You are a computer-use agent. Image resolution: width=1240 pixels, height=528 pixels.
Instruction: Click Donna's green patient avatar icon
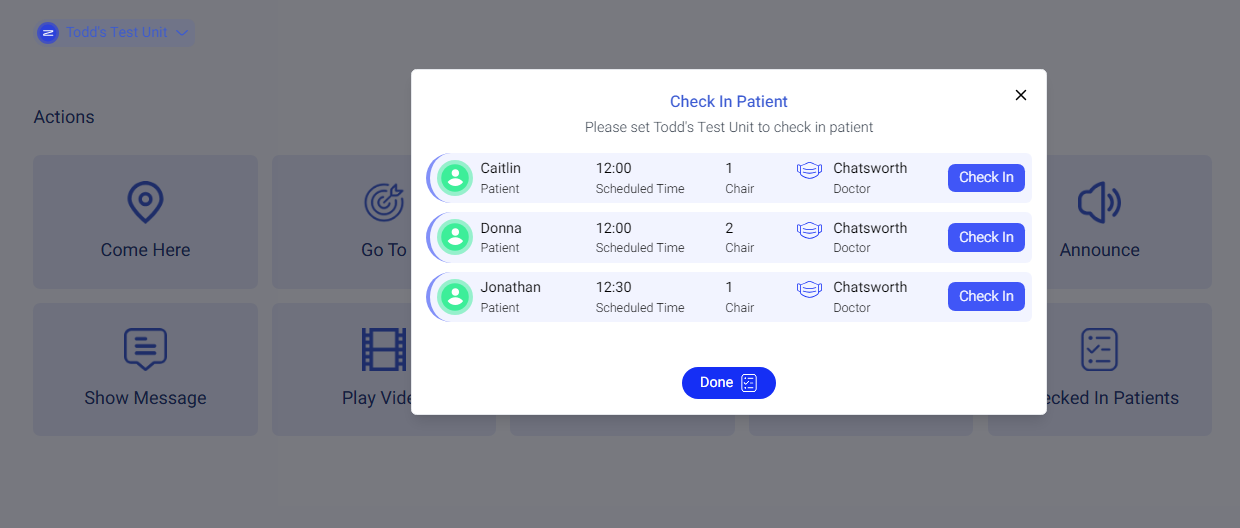455,237
